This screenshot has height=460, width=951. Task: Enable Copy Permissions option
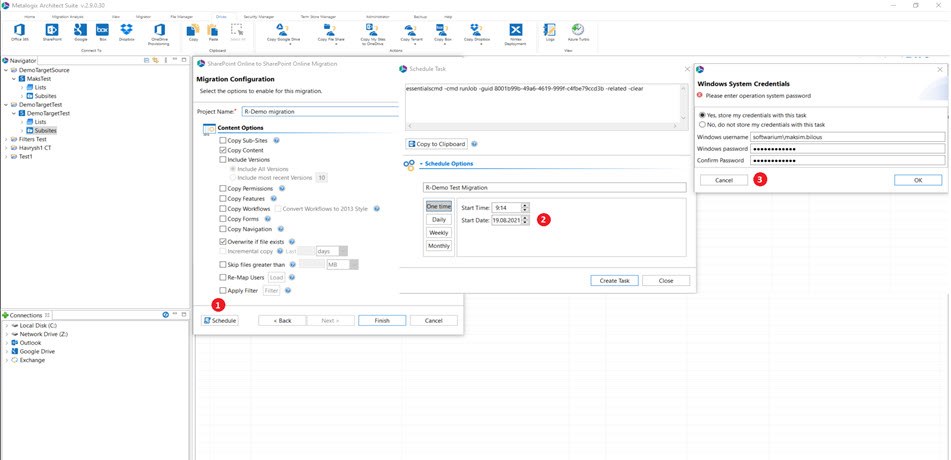point(223,189)
